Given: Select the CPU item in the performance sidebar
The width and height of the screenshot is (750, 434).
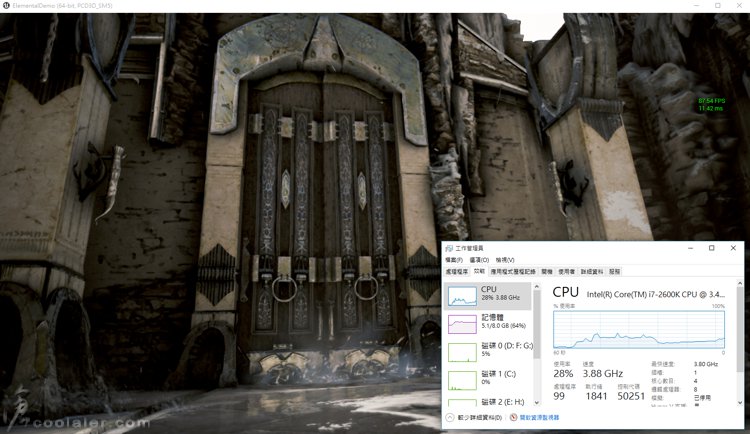Looking at the screenshot, I should (488, 296).
